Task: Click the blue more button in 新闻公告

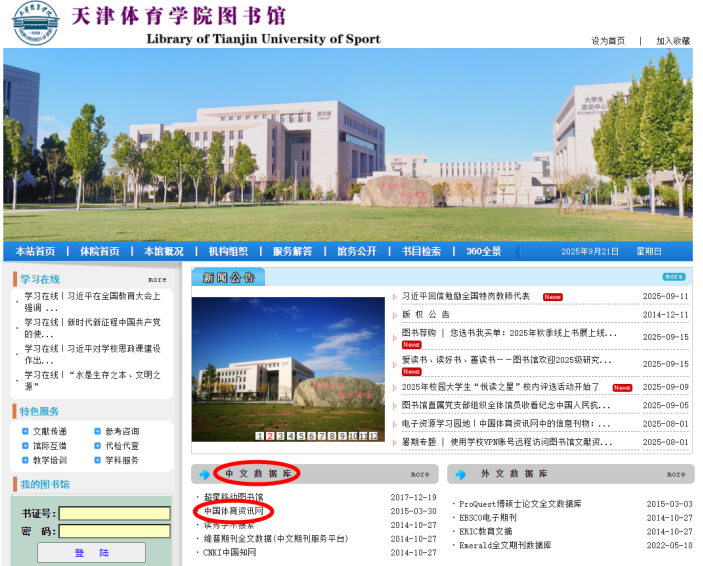Action: coord(673,276)
